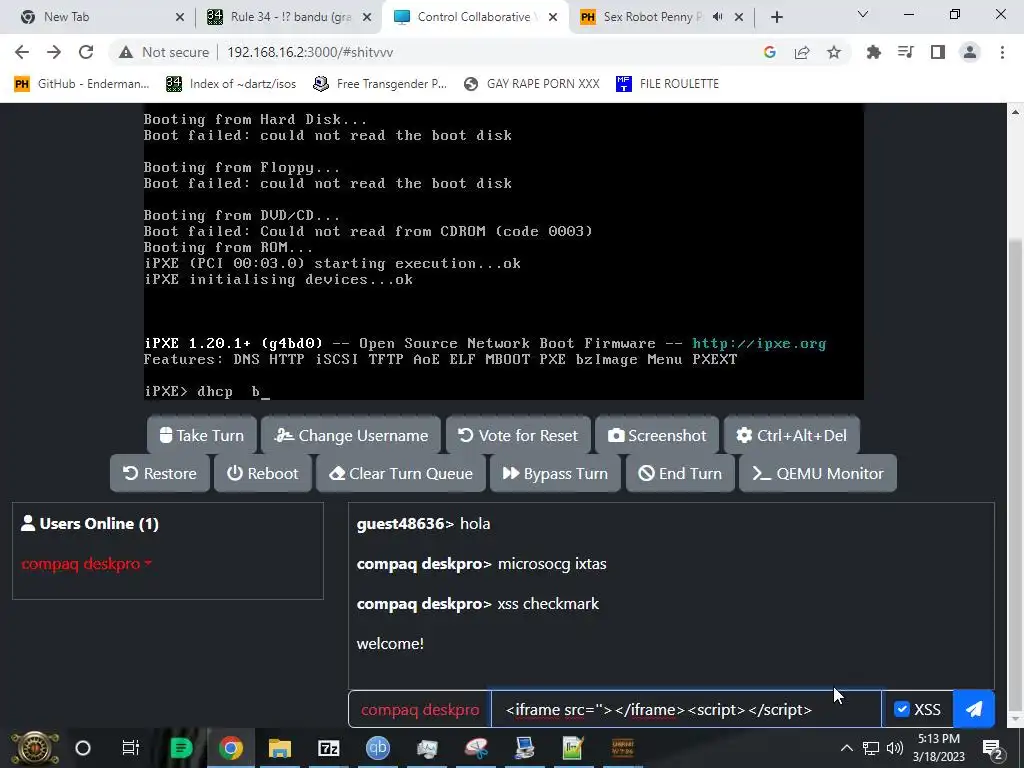
Task: Go back in browser history
Action: click(22, 52)
